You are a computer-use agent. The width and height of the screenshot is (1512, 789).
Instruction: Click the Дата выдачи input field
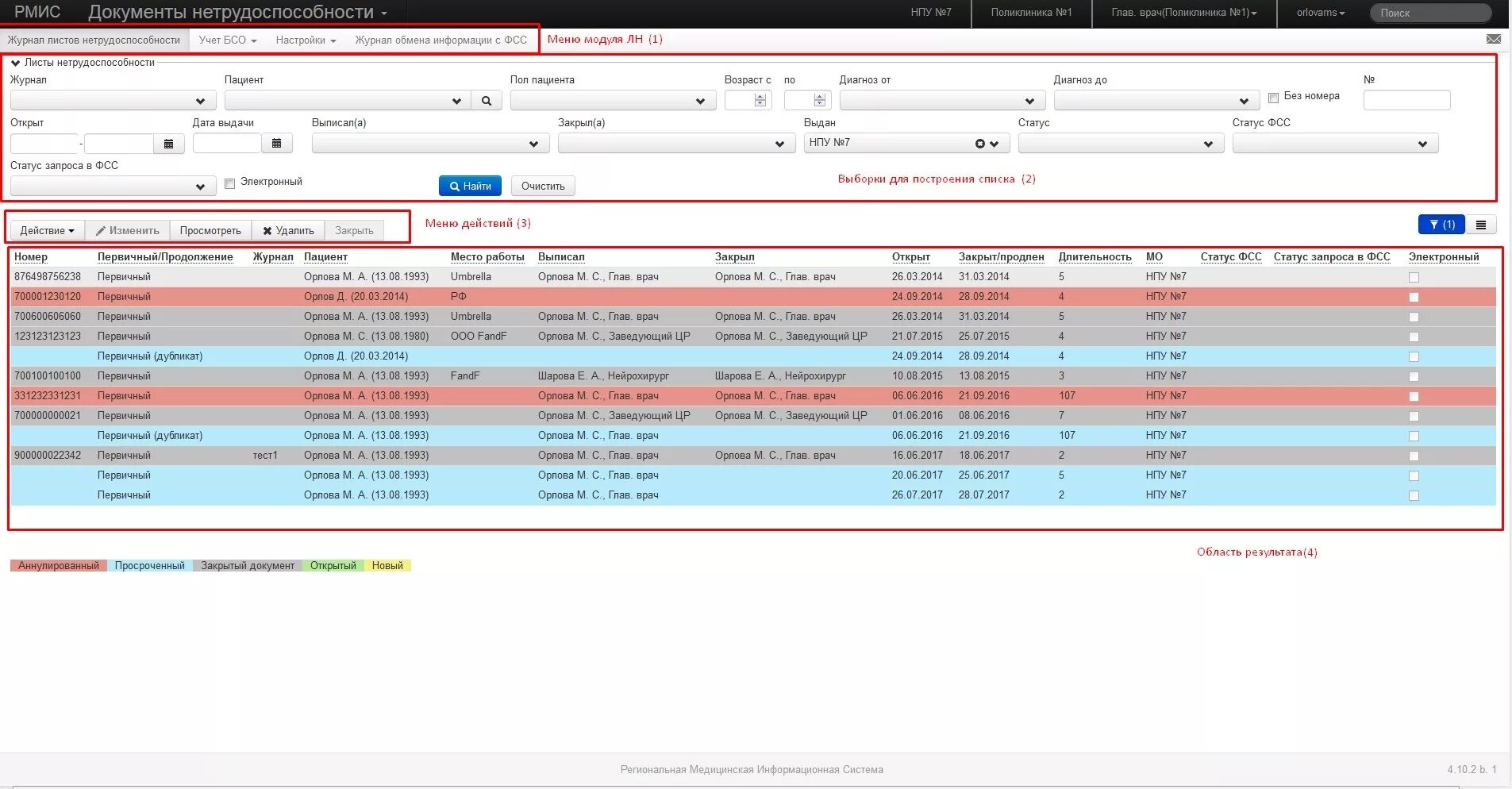227,144
